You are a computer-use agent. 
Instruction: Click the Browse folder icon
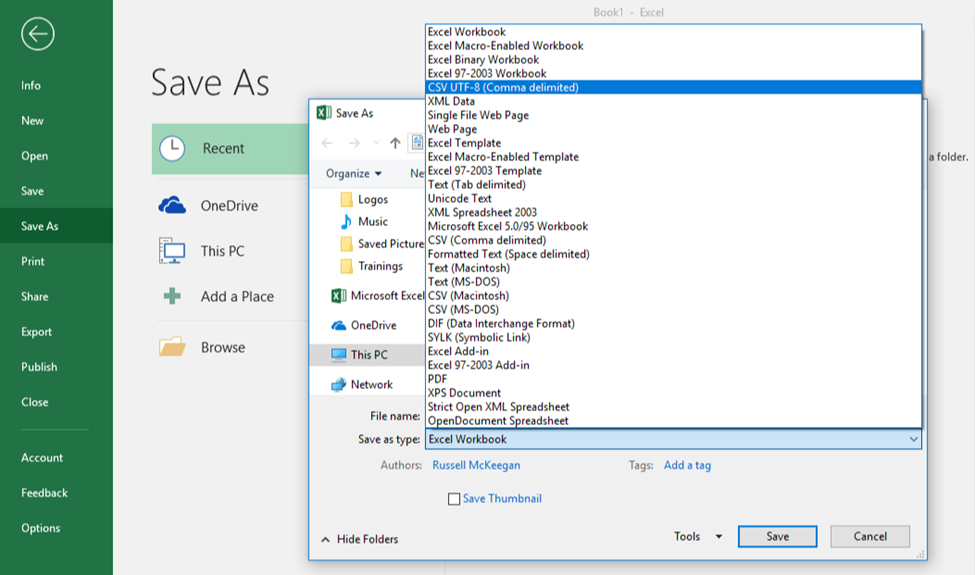click(x=172, y=347)
